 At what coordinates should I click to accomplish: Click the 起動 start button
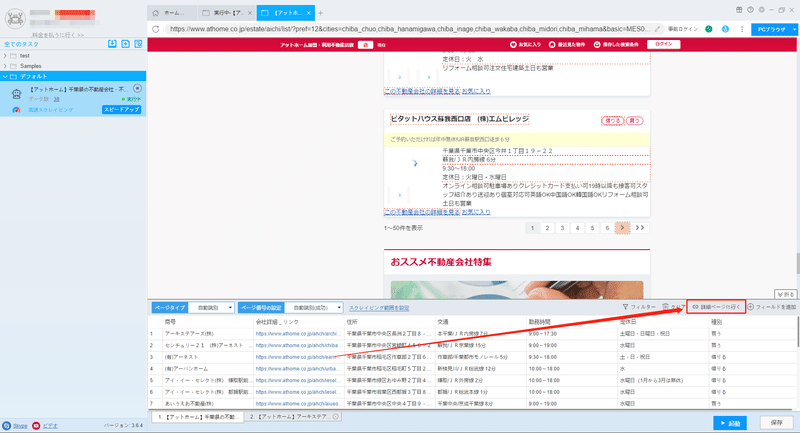click(730, 423)
